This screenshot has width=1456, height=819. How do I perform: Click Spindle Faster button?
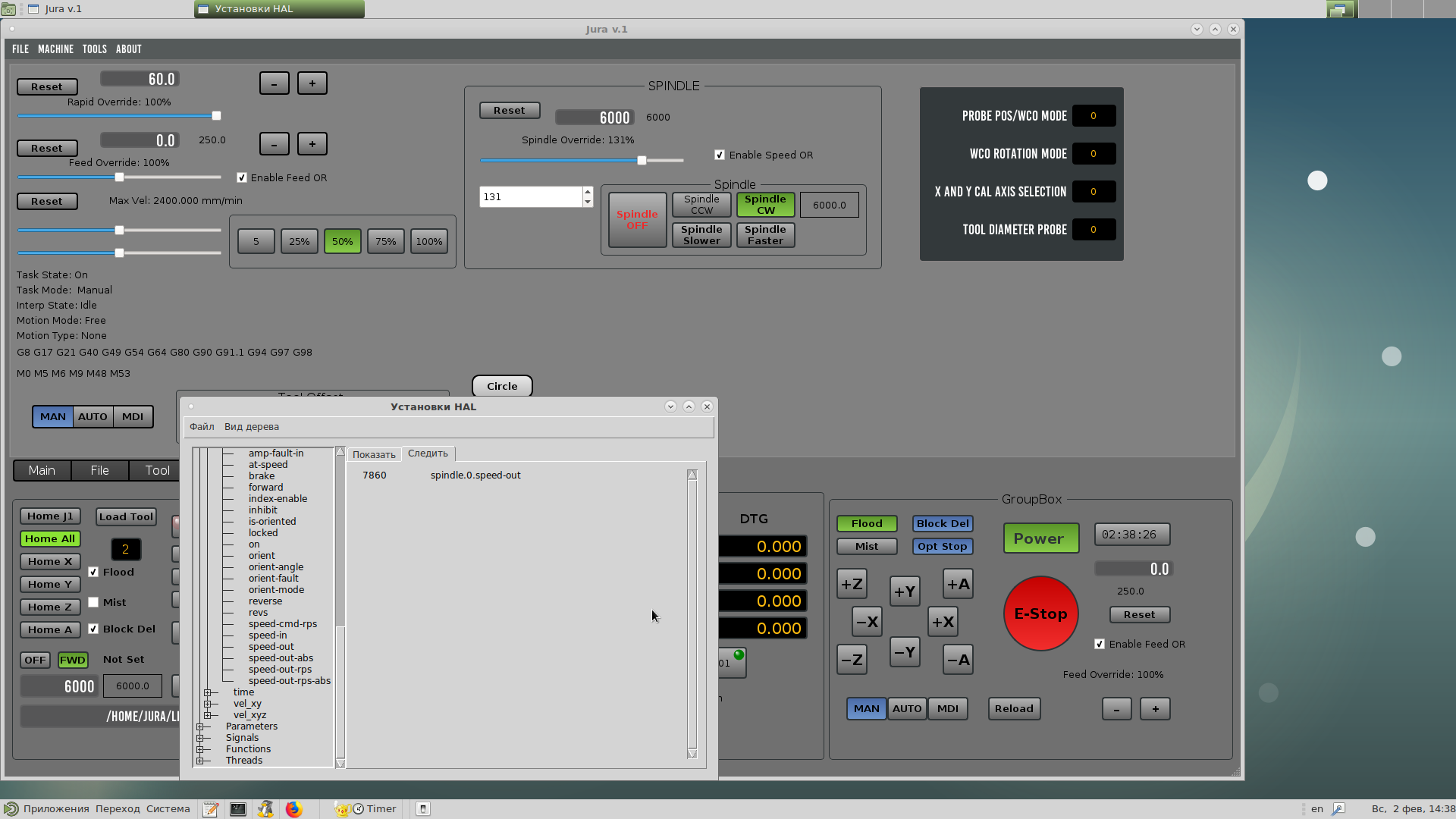click(765, 235)
